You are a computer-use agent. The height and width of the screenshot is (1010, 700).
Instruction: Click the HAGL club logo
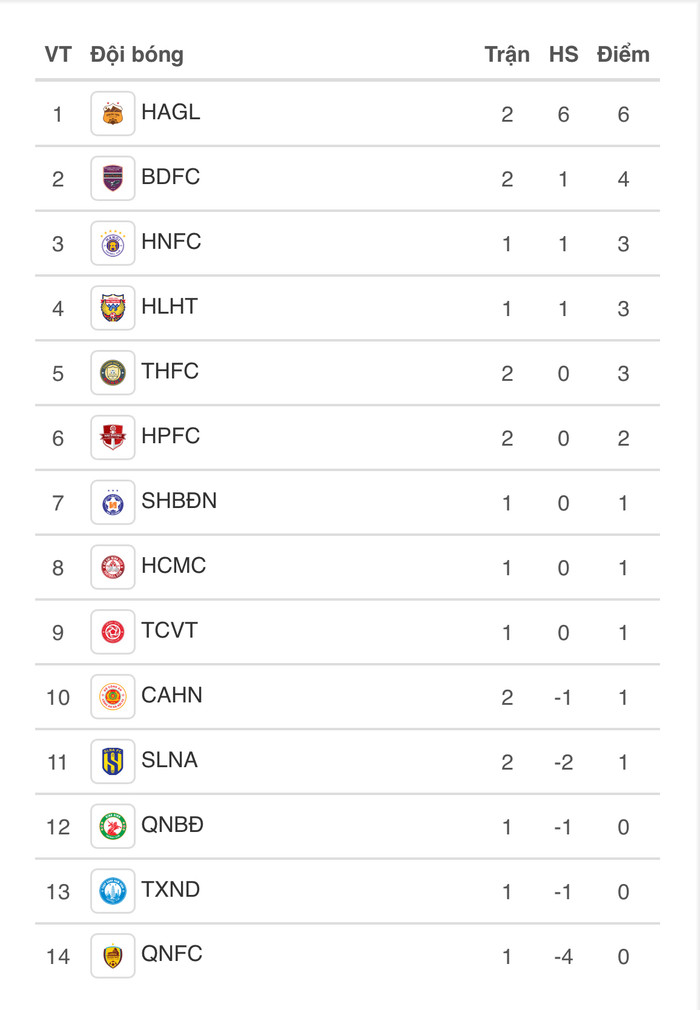(x=113, y=114)
